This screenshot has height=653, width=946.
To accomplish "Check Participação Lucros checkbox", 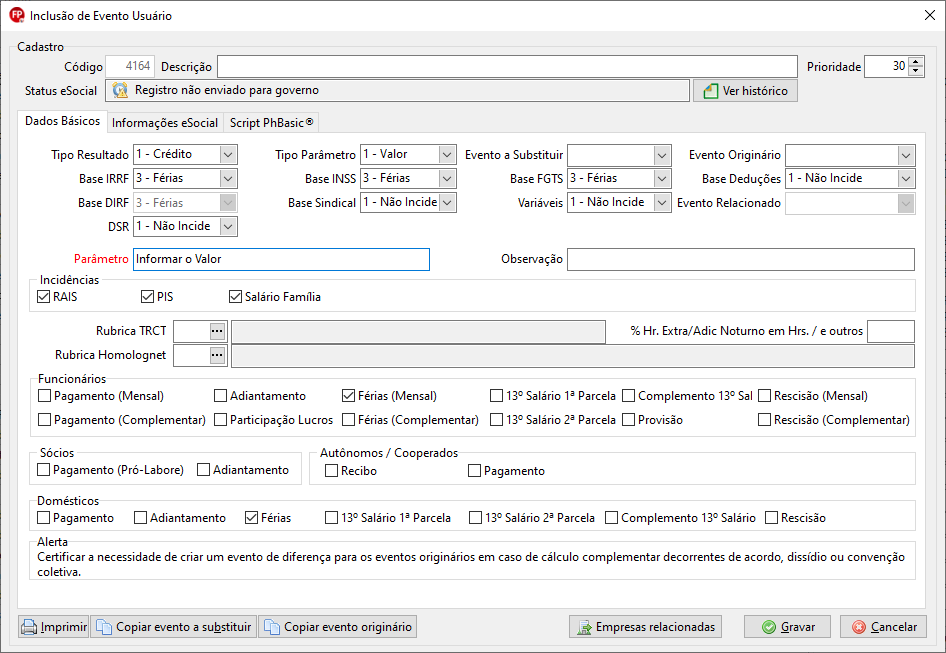I will pos(220,419).
